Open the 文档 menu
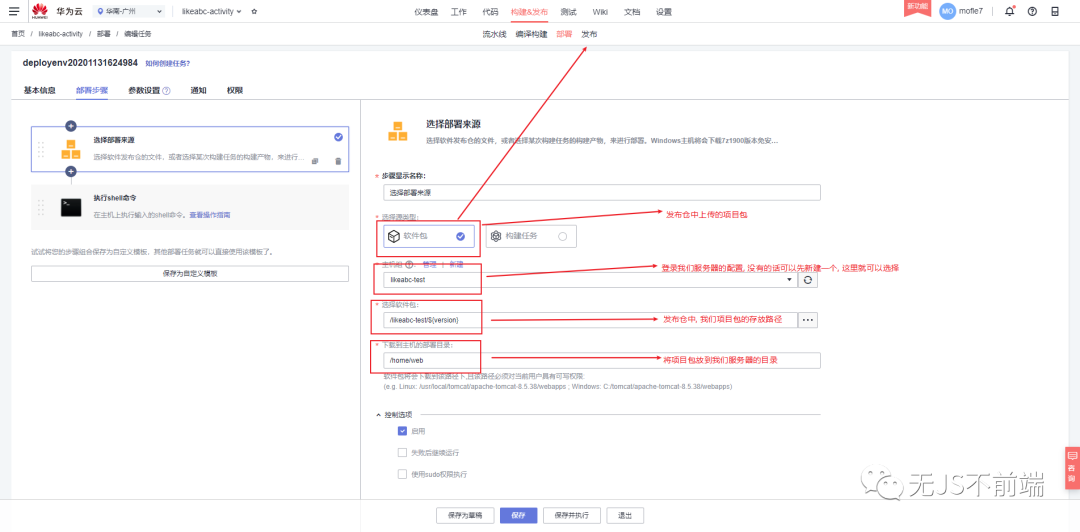The width and height of the screenshot is (1080, 532). coord(632,12)
